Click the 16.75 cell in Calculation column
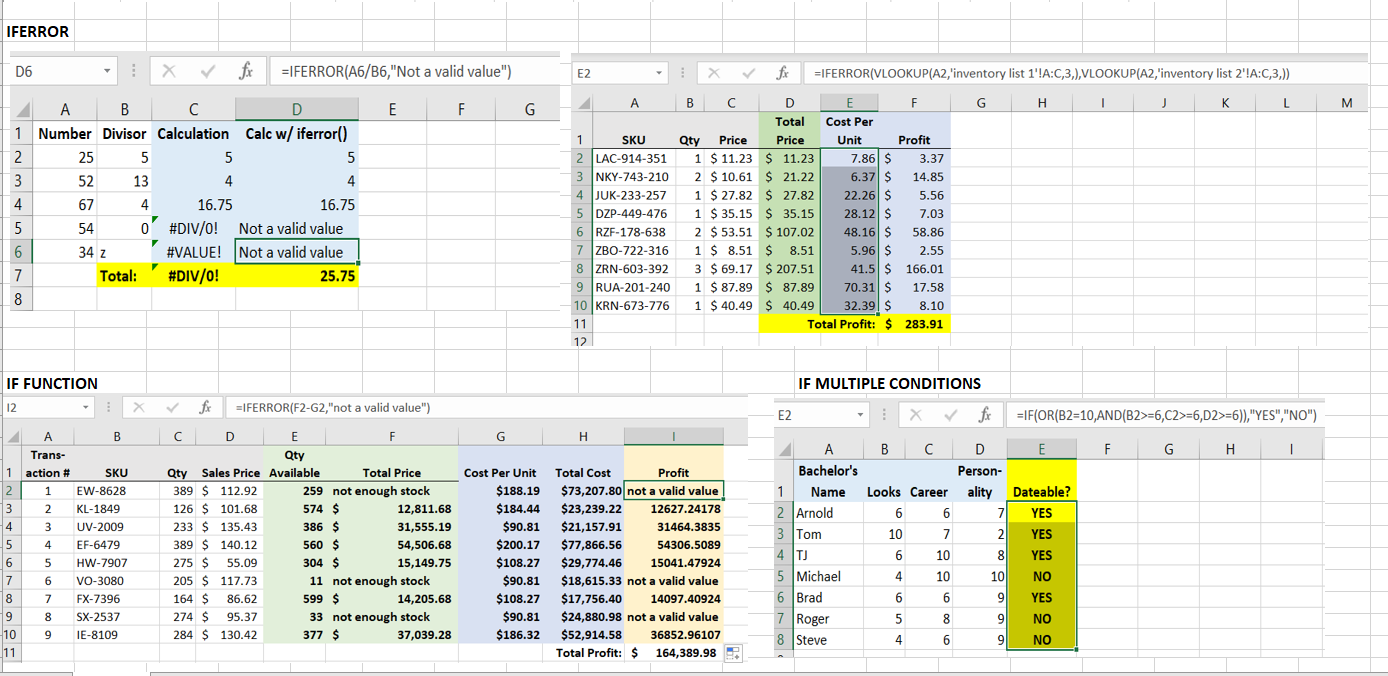This screenshot has height=676, width=1388. pyautogui.click(x=193, y=204)
